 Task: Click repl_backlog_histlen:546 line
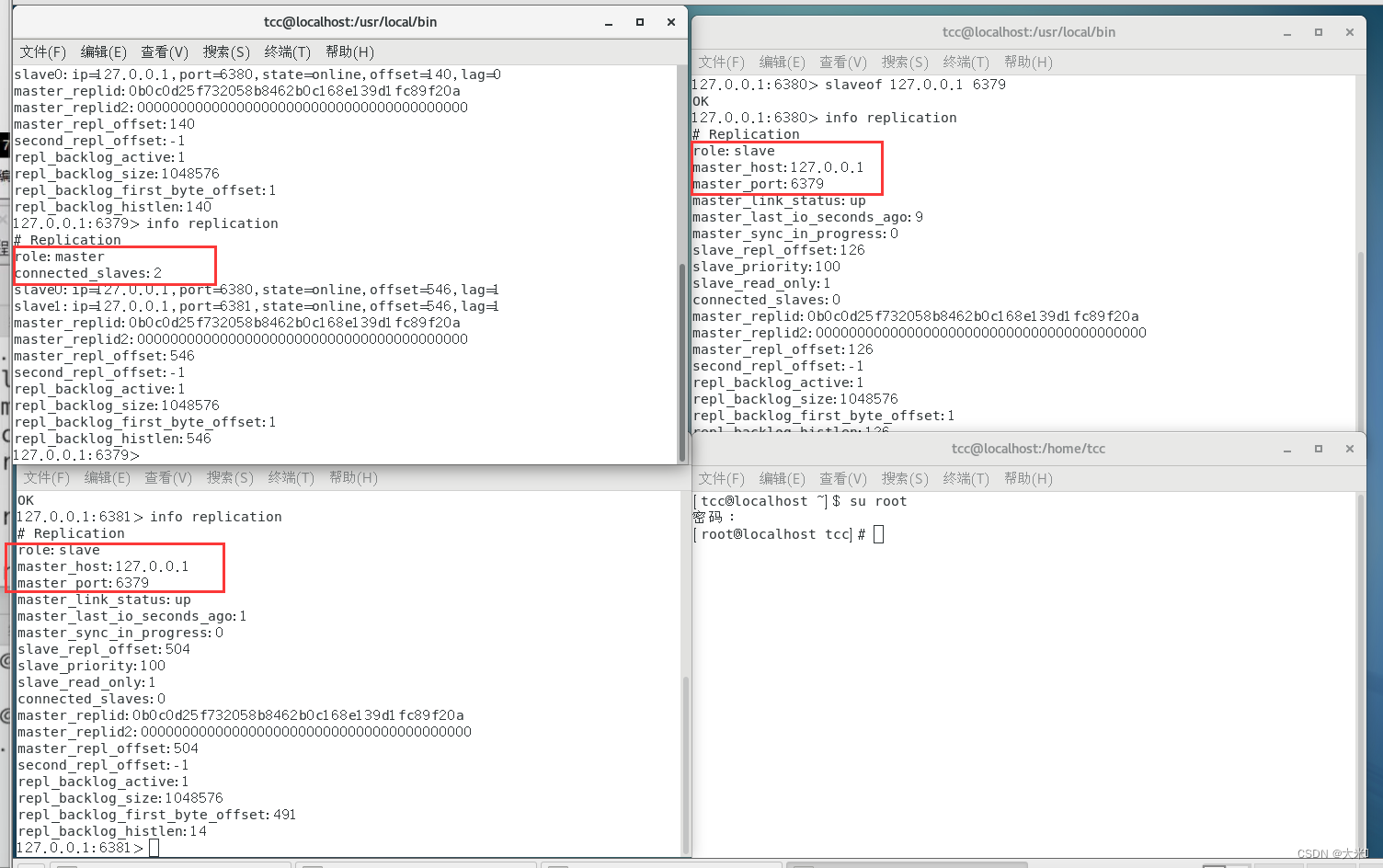click(x=113, y=439)
